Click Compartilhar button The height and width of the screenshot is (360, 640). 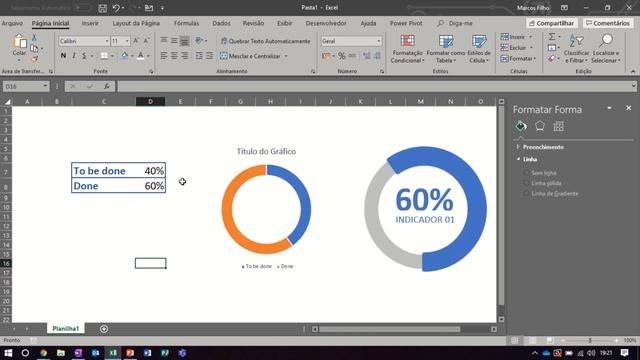click(x=551, y=23)
